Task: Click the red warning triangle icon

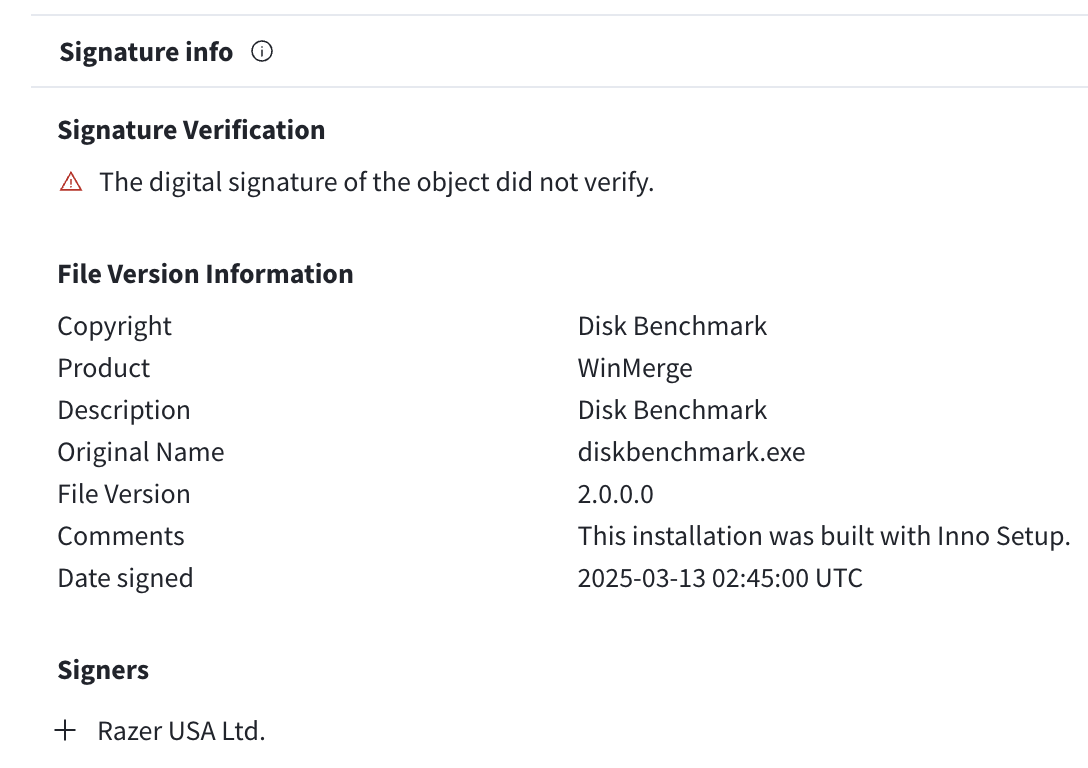Action: 71,182
